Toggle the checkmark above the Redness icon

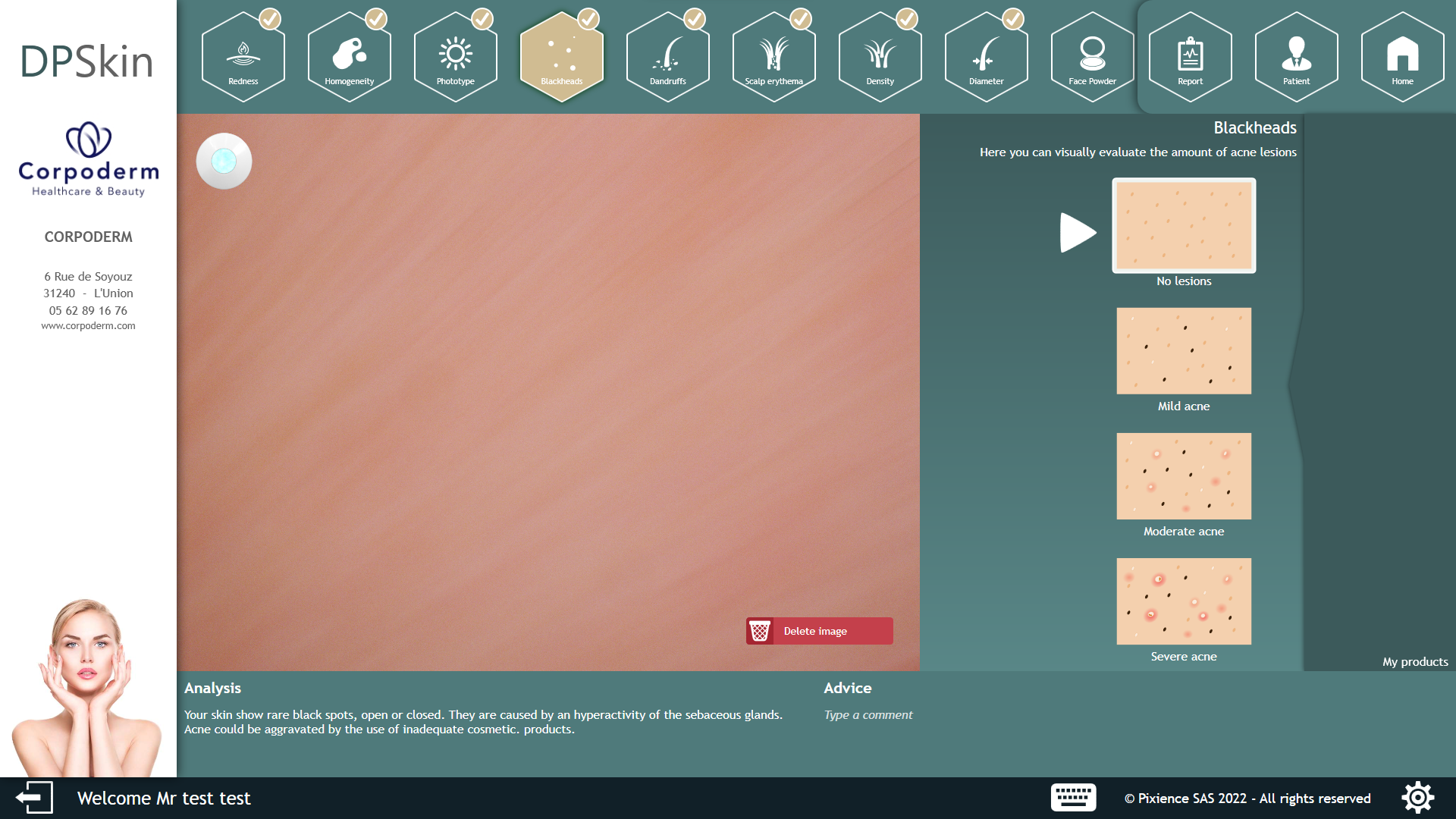(x=270, y=20)
